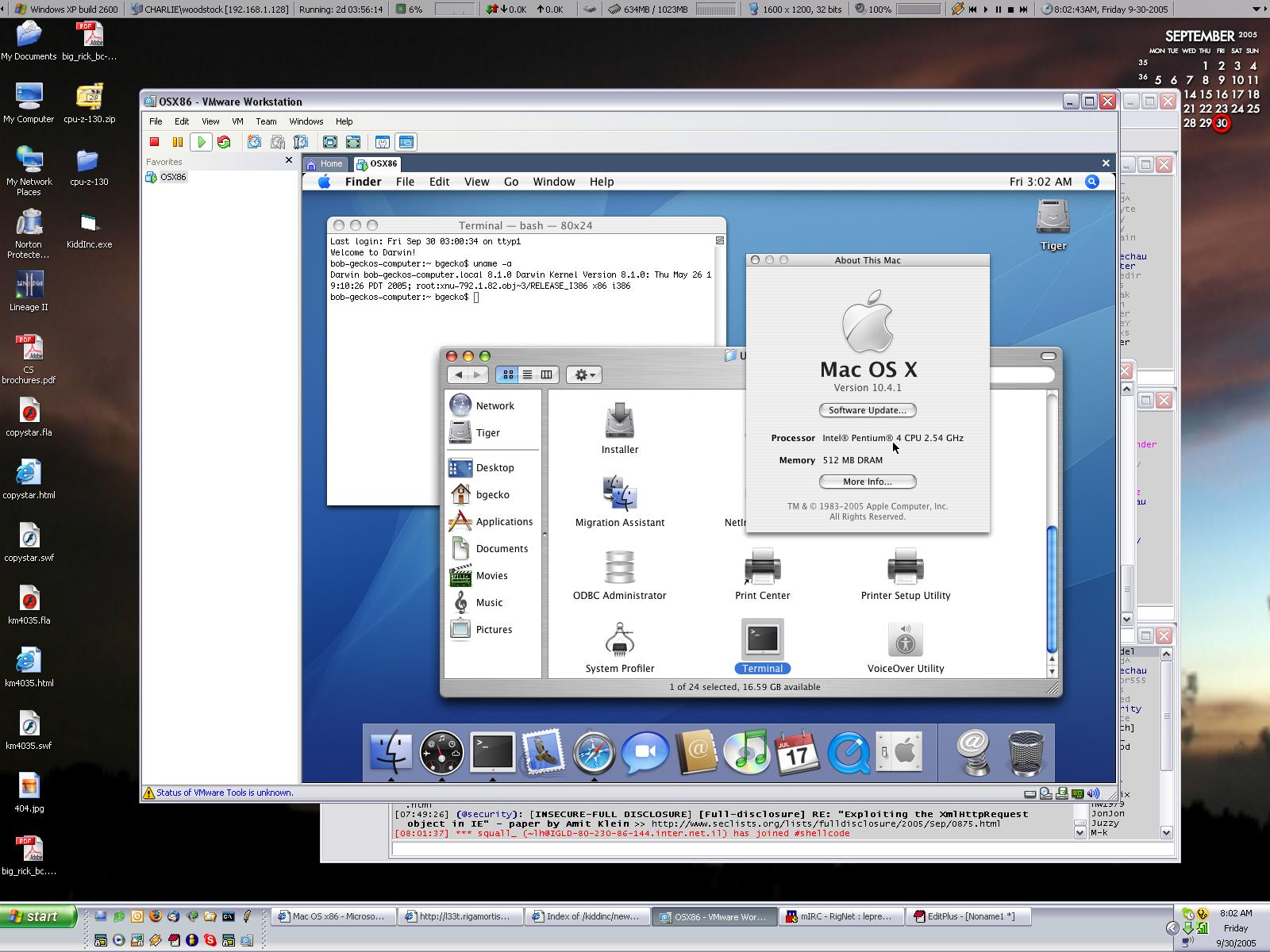Click More Info button in About This Mac
The image size is (1270, 952).
click(x=868, y=482)
